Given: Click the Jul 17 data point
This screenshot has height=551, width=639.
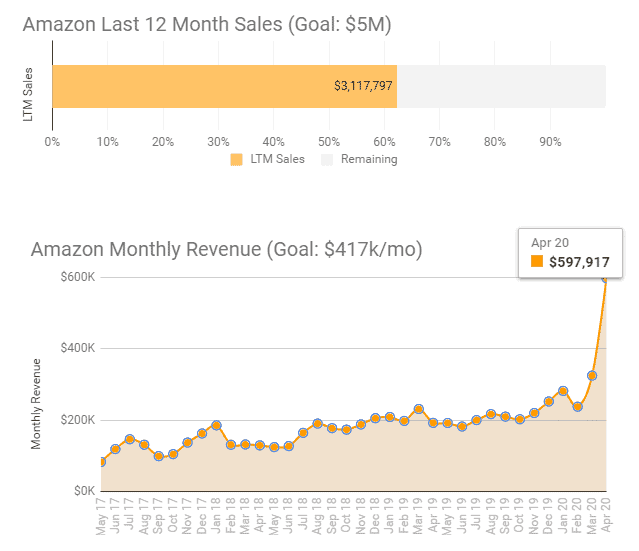Looking at the screenshot, I should pos(130,439).
